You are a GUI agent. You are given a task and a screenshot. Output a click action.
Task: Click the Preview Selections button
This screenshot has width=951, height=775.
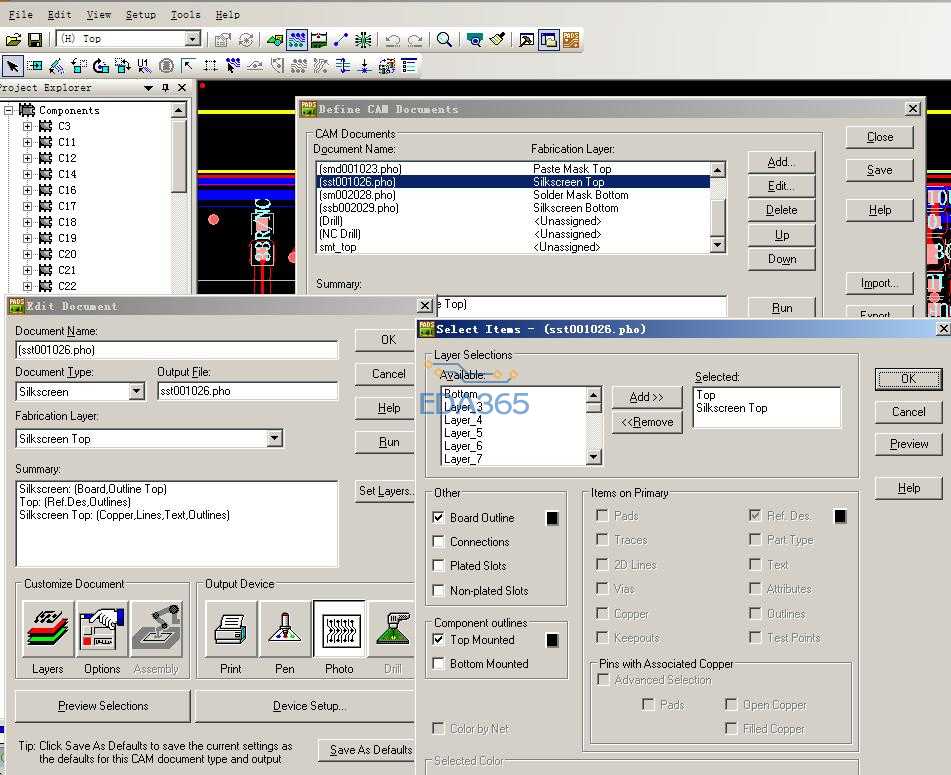point(103,706)
